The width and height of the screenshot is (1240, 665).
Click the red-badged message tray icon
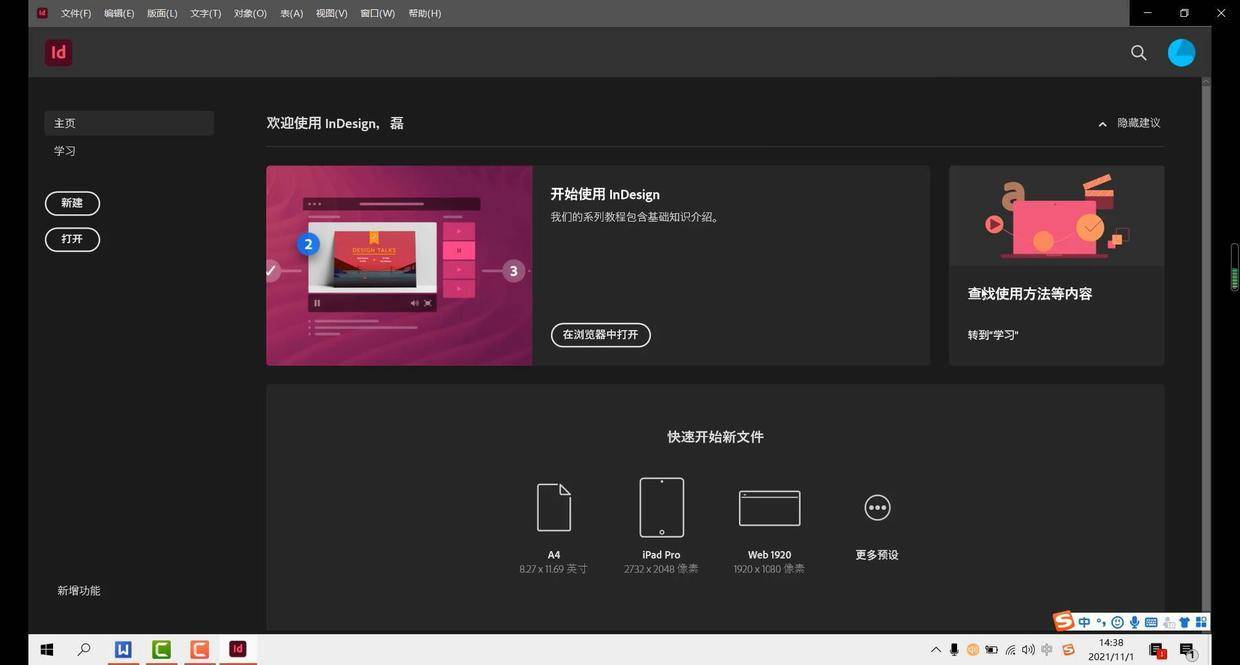click(x=1158, y=650)
